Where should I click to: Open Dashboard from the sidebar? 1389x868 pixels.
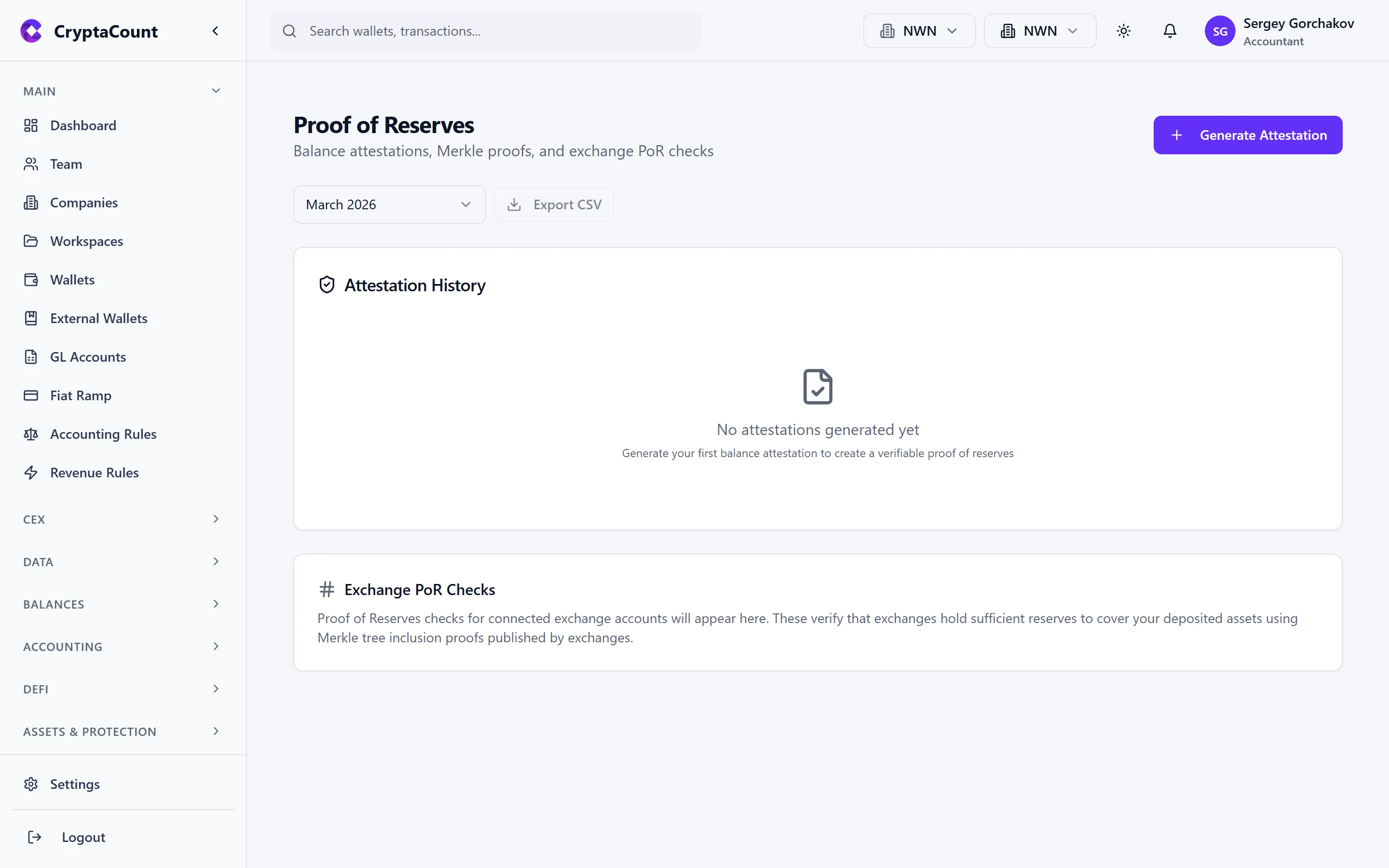82,126
